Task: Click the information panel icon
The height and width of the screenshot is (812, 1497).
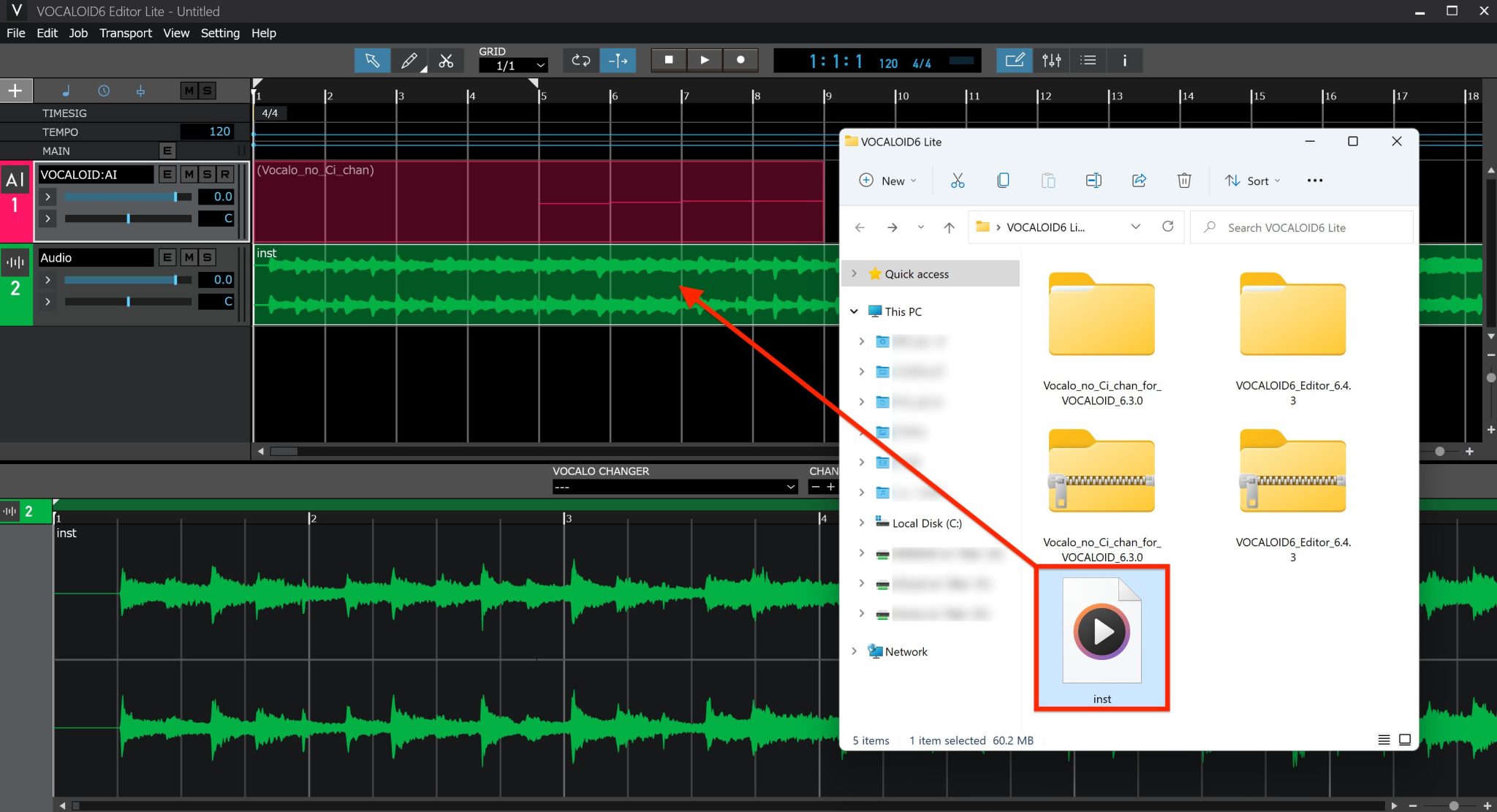Action: pos(1124,60)
